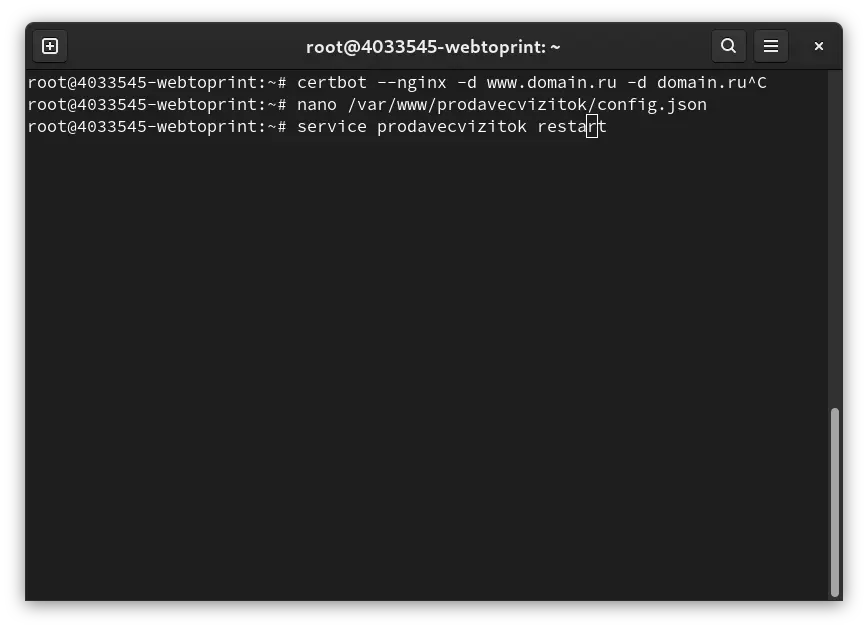Screen dimensions: 868x629
Task: Click the scrollbar track above the thumb
Action: point(835,238)
